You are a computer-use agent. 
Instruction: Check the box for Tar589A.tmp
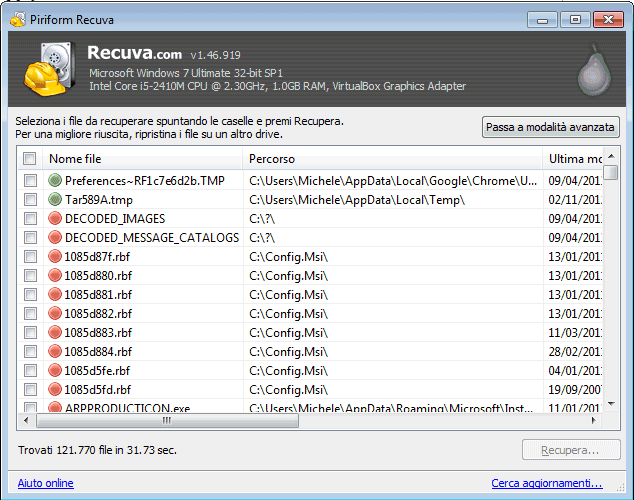pyautogui.click(x=30, y=199)
